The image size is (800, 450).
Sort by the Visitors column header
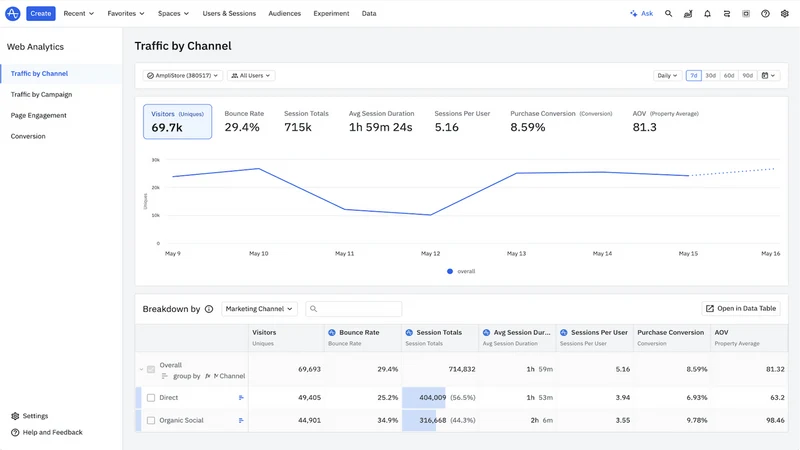pyautogui.click(x=286, y=337)
